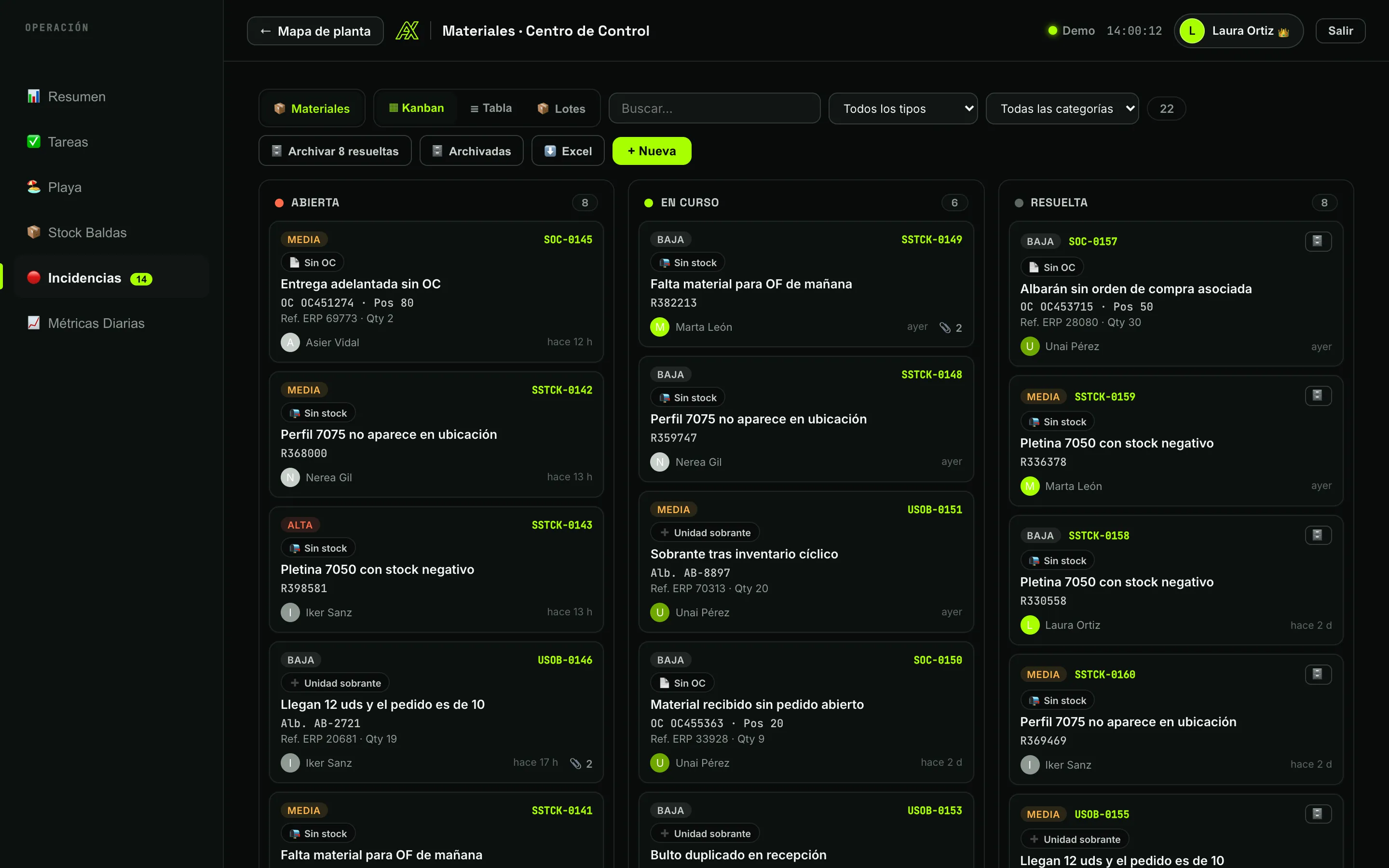This screenshot has width=1389, height=868.
Task: Select the Materiales tab
Action: point(312,108)
